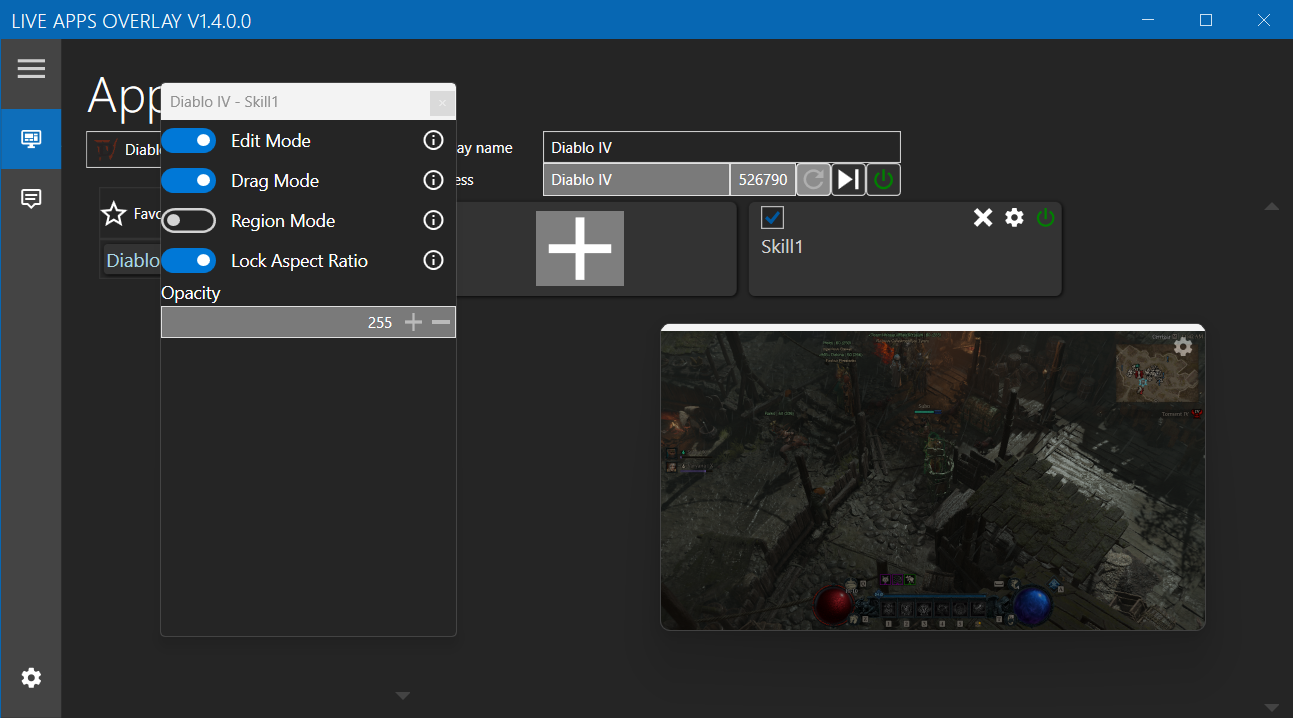Show info for Lock Aspect Ratio
The width and height of the screenshot is (1293, 718).
click(433, 261)
